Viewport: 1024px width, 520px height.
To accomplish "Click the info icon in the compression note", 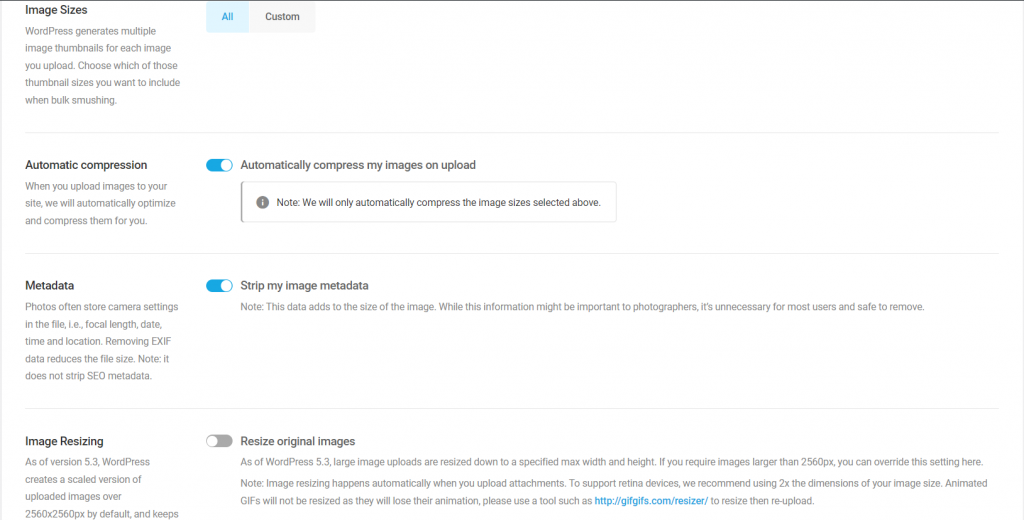I will coord(263,202).
